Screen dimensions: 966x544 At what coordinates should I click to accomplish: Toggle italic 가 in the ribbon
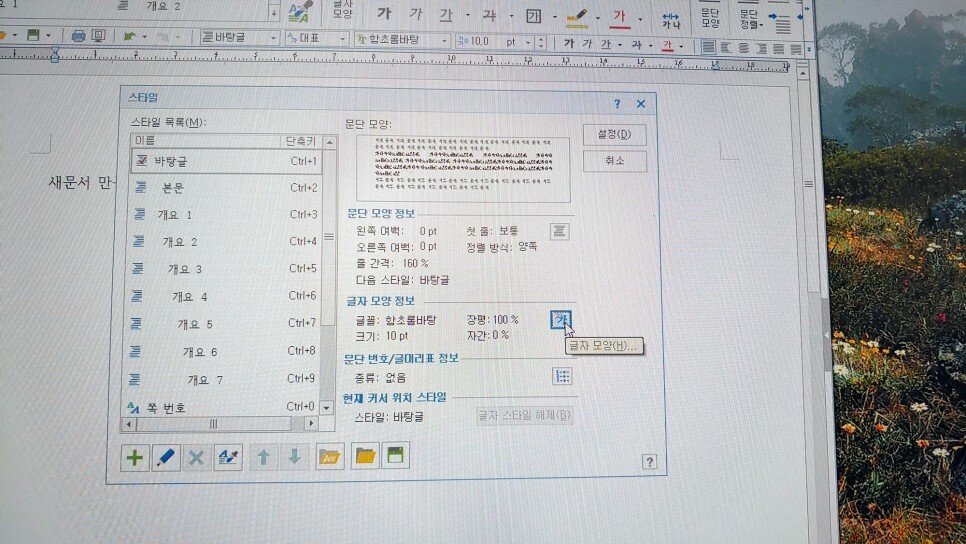(x=416, y=14)
